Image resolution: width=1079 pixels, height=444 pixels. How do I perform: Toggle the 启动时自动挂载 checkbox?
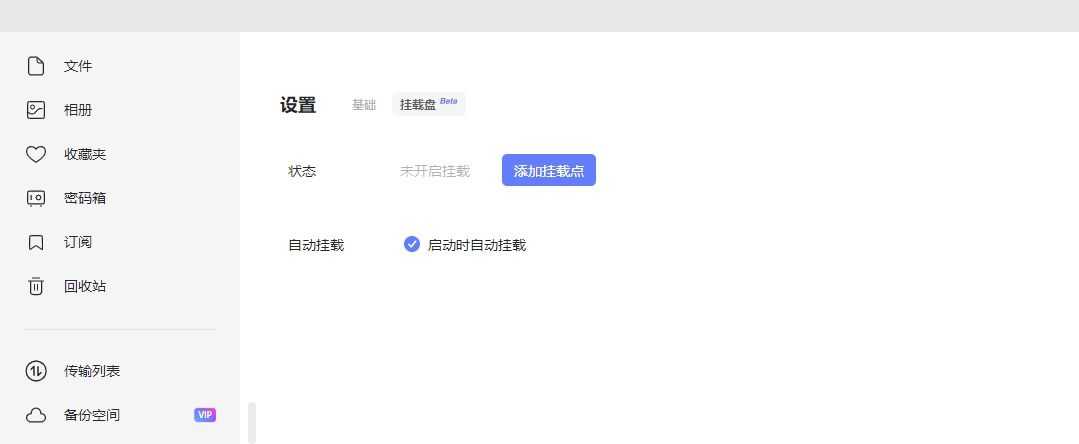(412, 244)
